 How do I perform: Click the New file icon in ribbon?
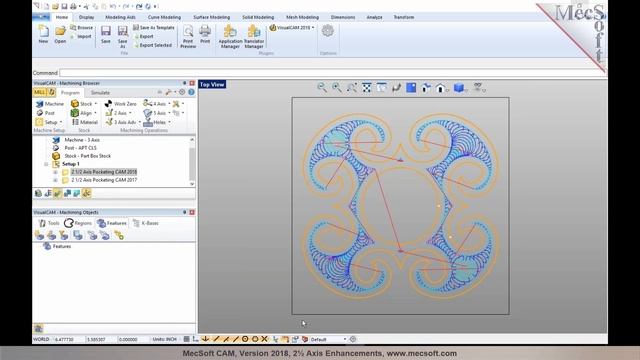pos(43,34)
